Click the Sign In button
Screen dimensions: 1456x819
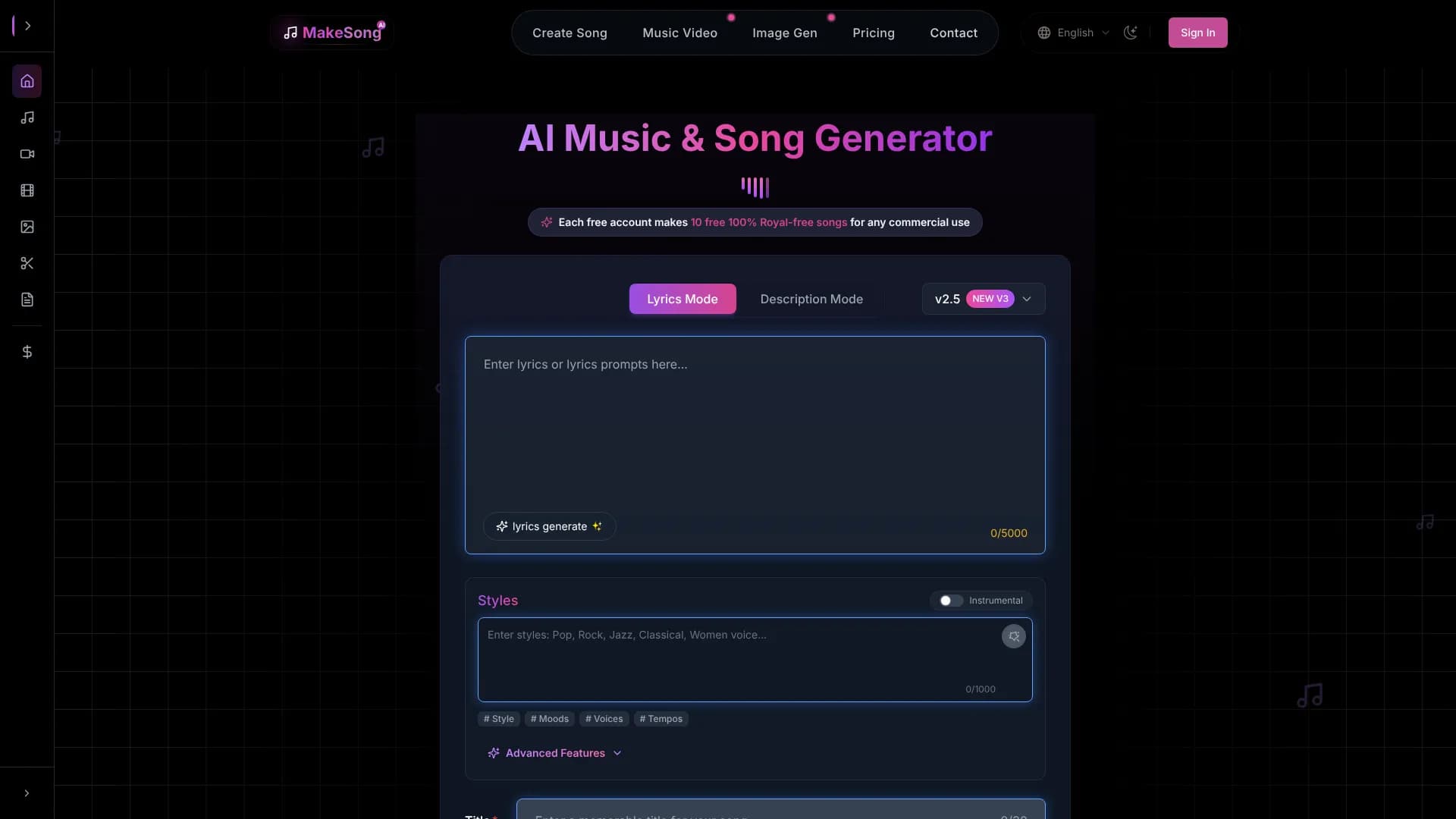coord(1197,33)
